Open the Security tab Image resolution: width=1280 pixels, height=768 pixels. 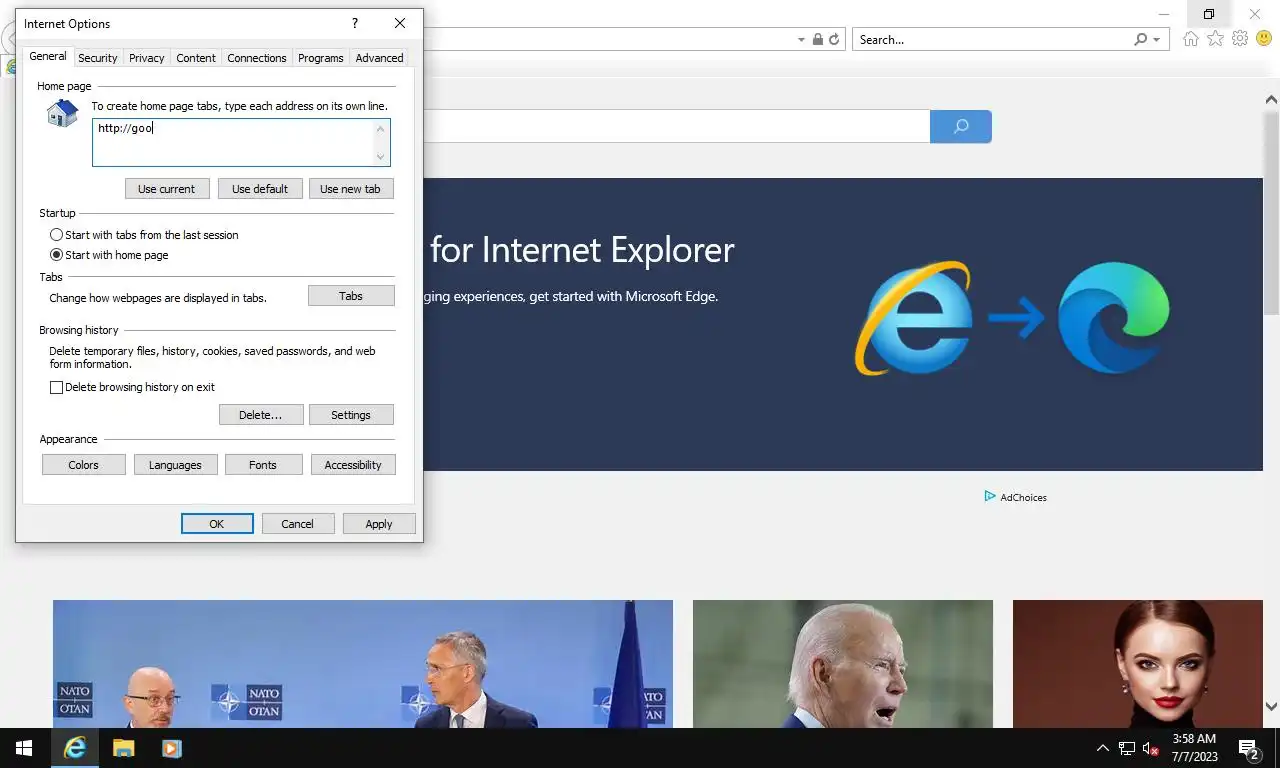pyautogui.click(x=98, y=58)
